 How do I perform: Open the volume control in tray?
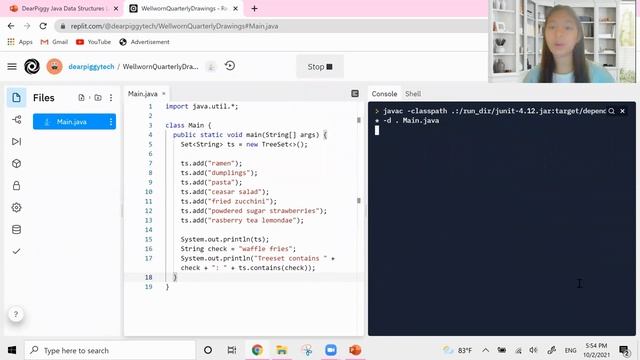[533, 350]
